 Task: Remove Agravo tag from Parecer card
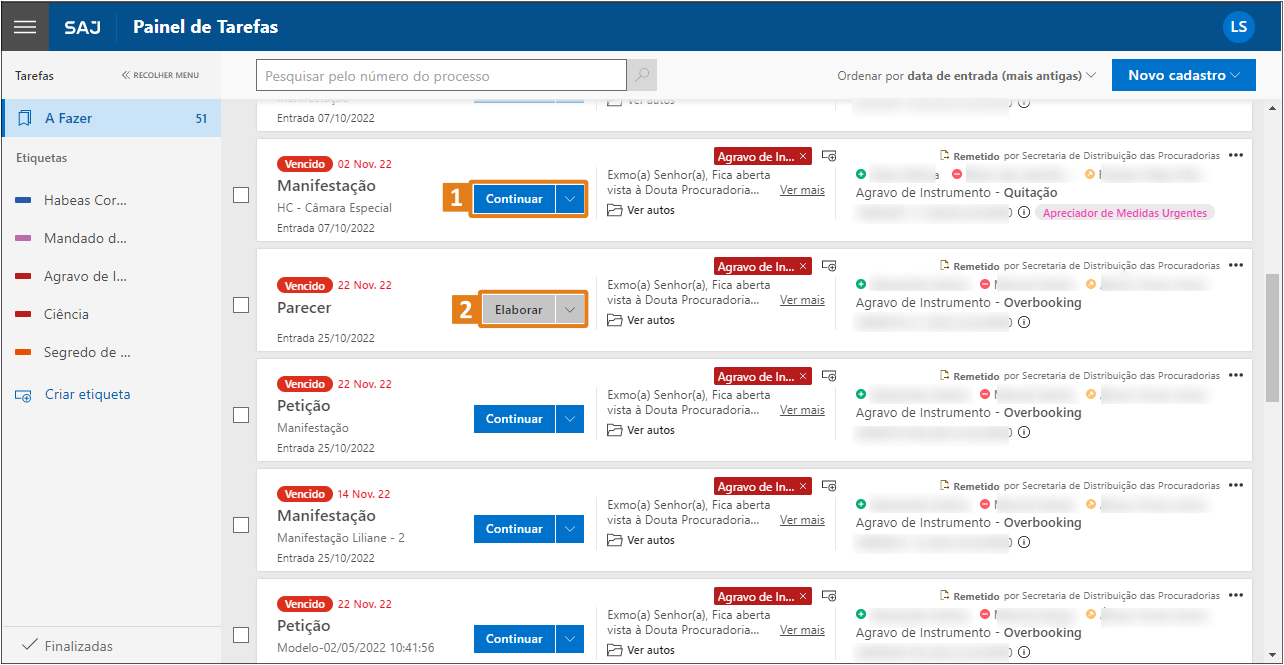pyautogui.click(x=803, y=267)
